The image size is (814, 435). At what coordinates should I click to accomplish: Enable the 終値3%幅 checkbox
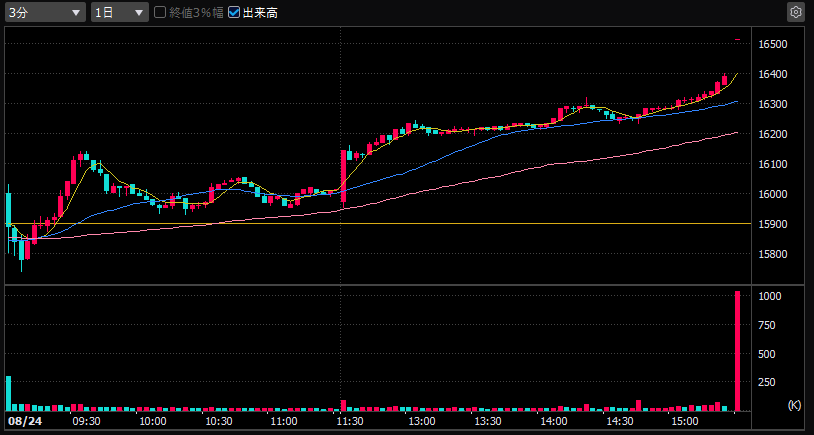[160, 12]
